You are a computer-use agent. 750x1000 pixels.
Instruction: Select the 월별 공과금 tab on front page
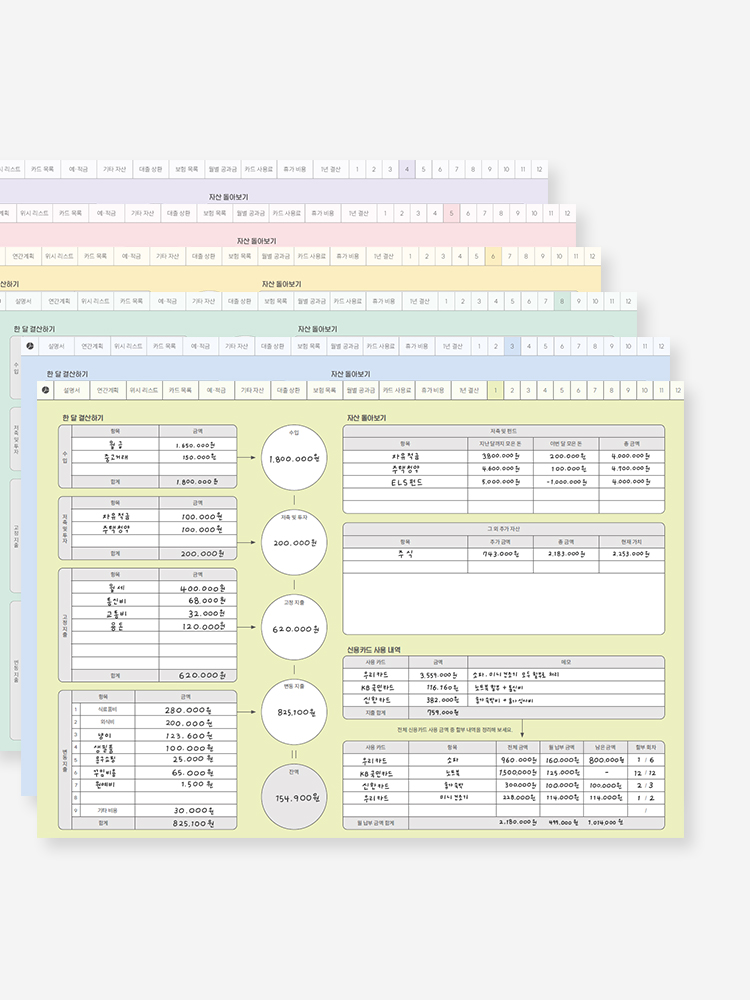tap(361, 390)
